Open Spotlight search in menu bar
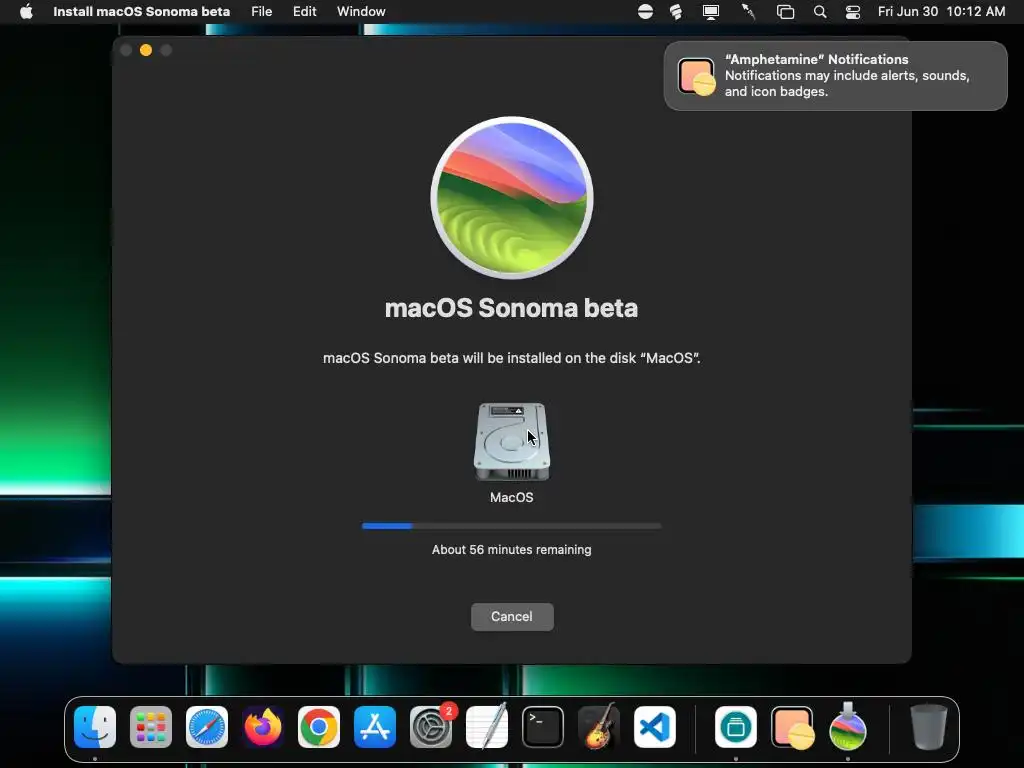1024x768 pixels. coord(820,12)
